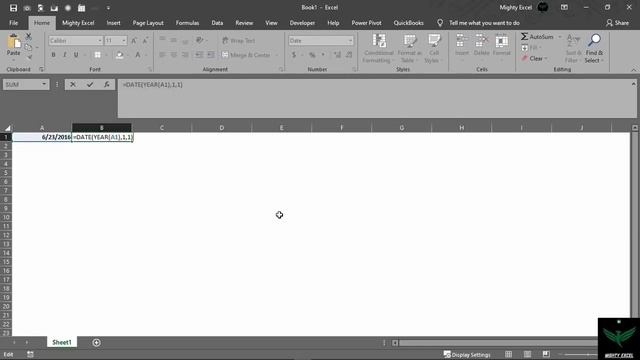Click the Cut scissors icon

[x=29, y=37]
